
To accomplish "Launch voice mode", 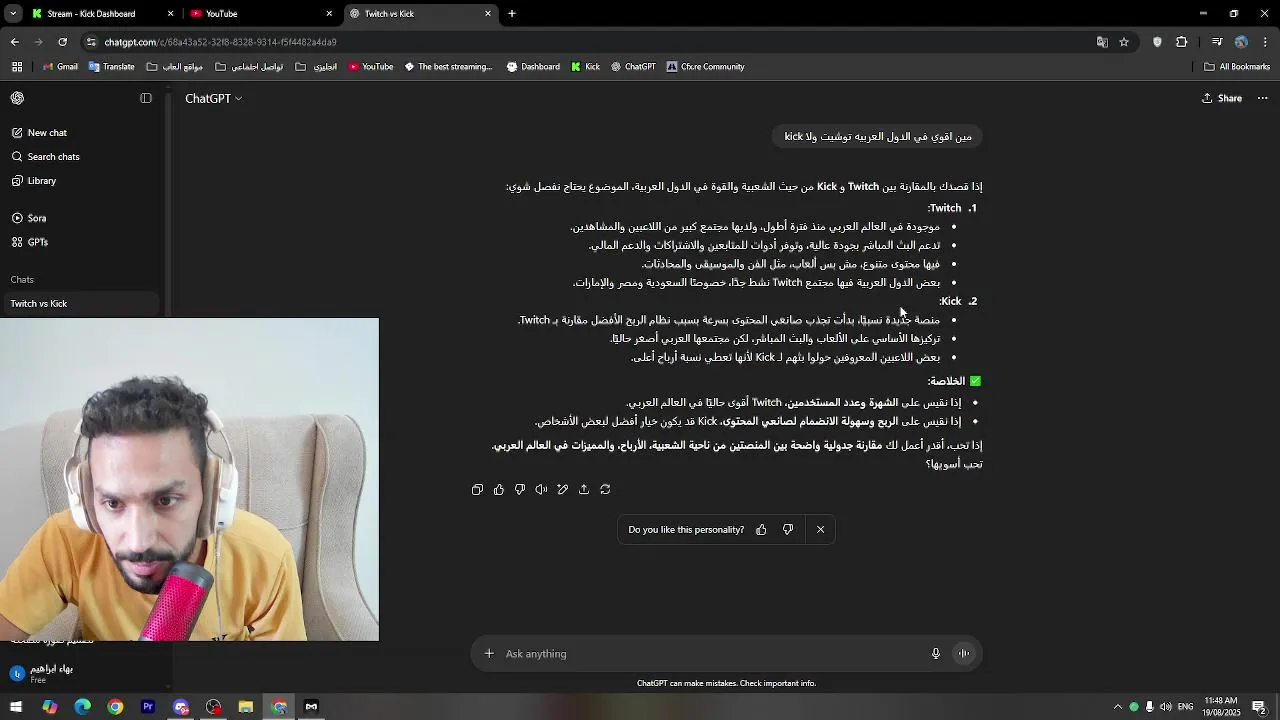I will click(x=964, y=653).
